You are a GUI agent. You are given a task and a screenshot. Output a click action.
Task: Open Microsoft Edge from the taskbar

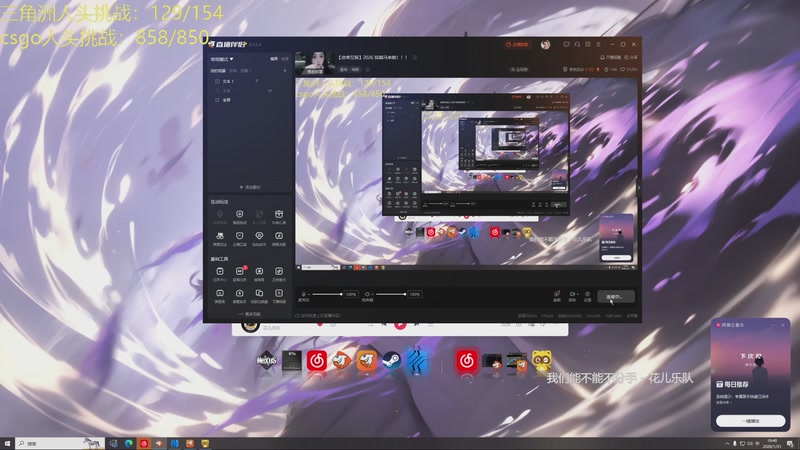pyautogui.click(x=129, y=443)
